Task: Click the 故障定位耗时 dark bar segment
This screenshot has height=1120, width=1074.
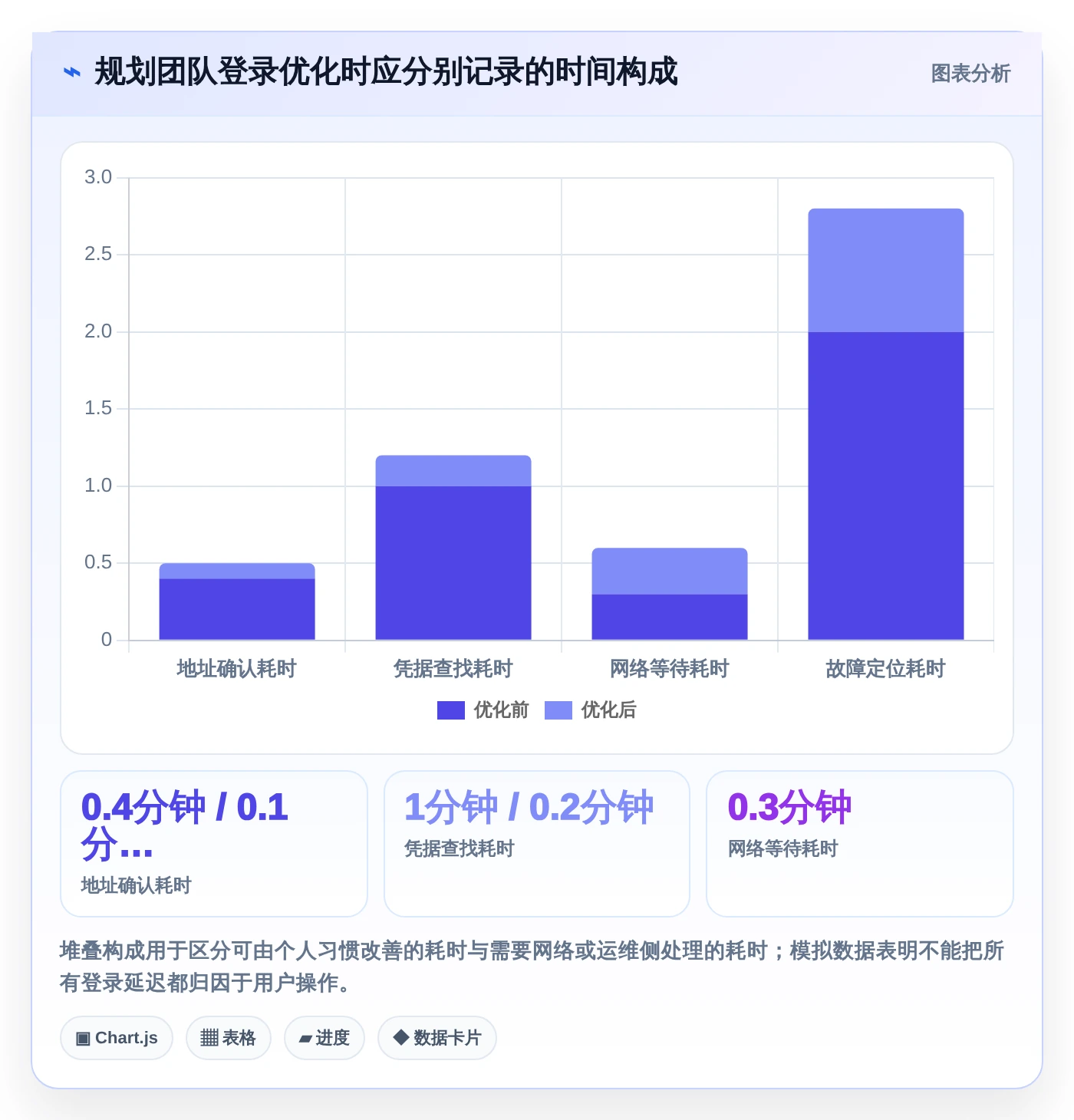Action: (x=886, y=486)
